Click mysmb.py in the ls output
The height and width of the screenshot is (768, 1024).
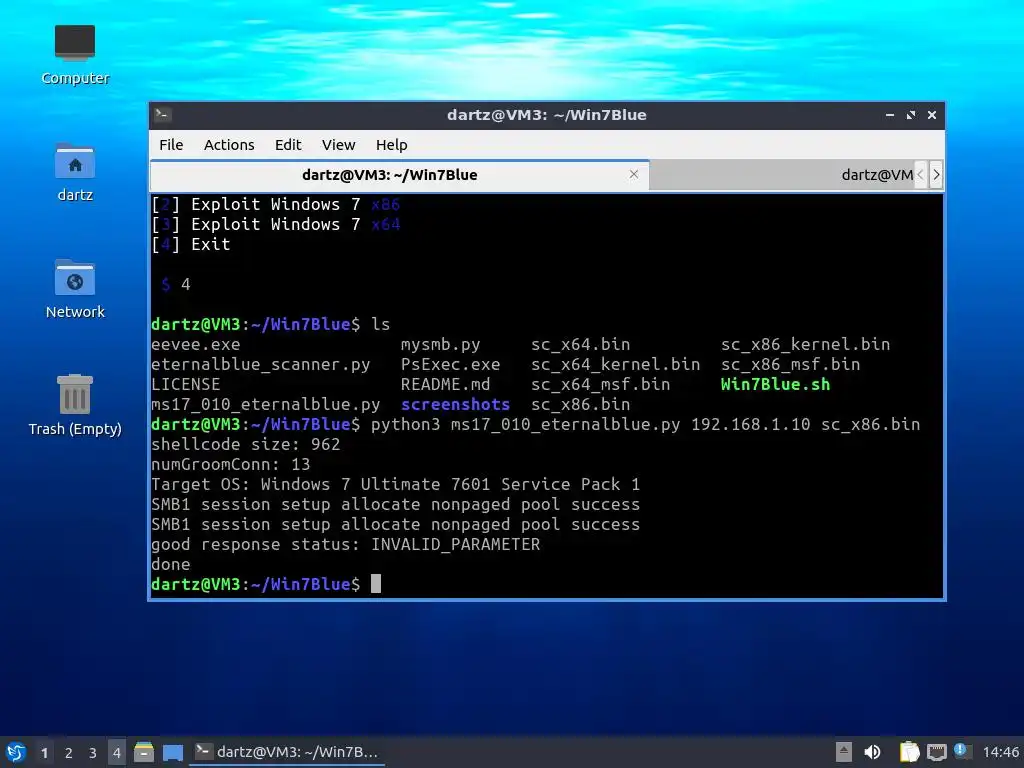(x=440, y=344)
